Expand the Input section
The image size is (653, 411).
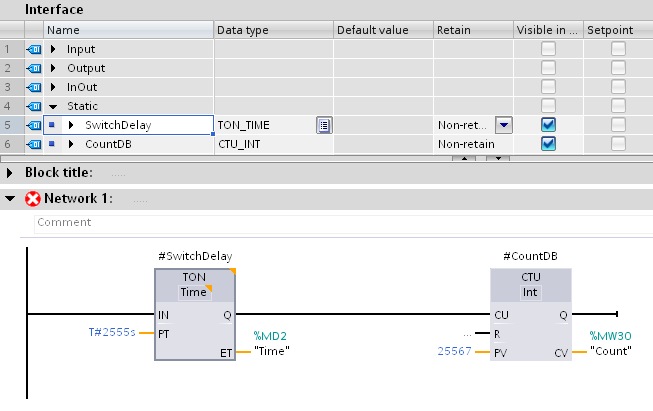pyautogui.click(x=53, y=49)
